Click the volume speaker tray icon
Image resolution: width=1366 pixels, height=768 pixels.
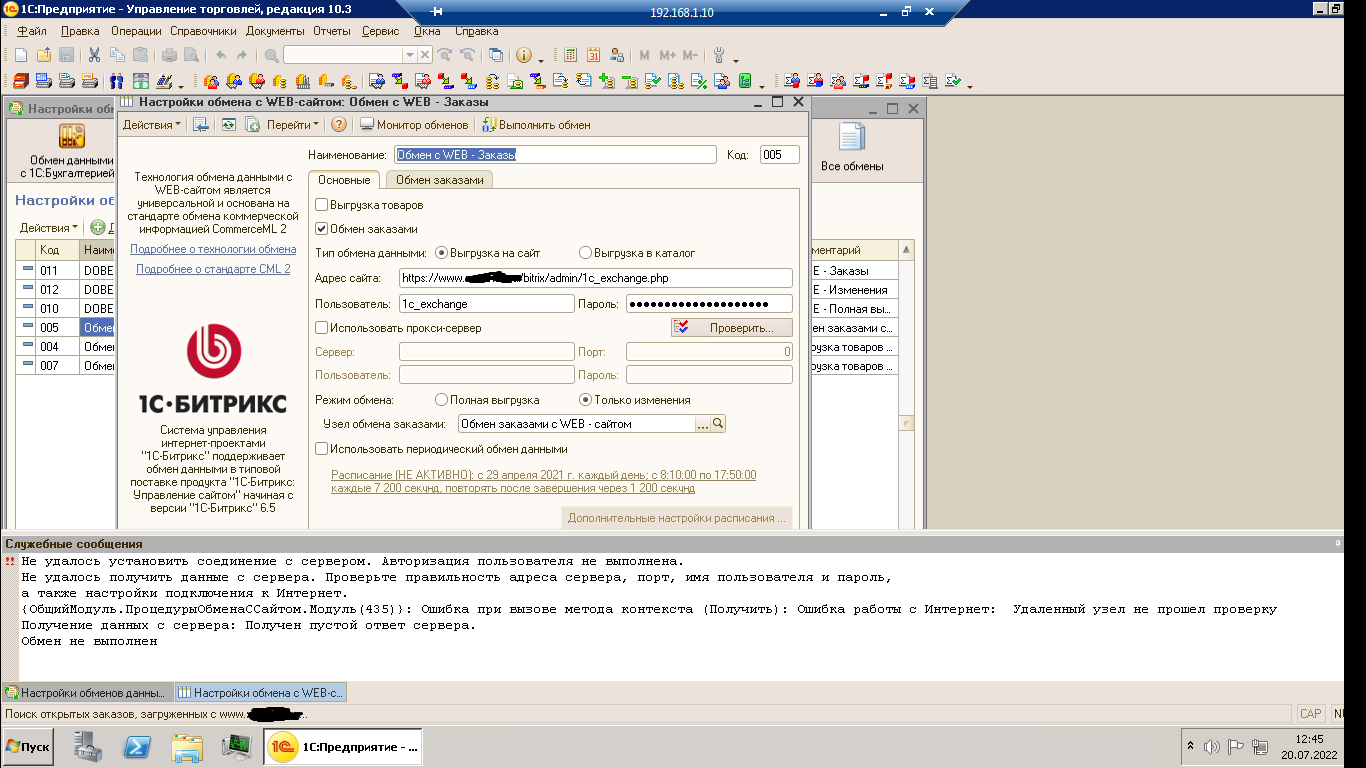(x=1212, y=746)
